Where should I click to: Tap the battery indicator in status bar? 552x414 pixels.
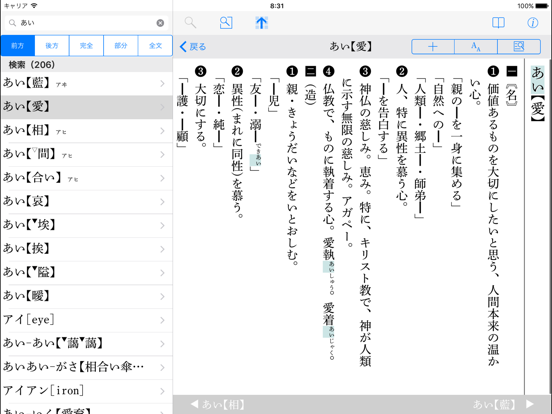click(542, 6)
